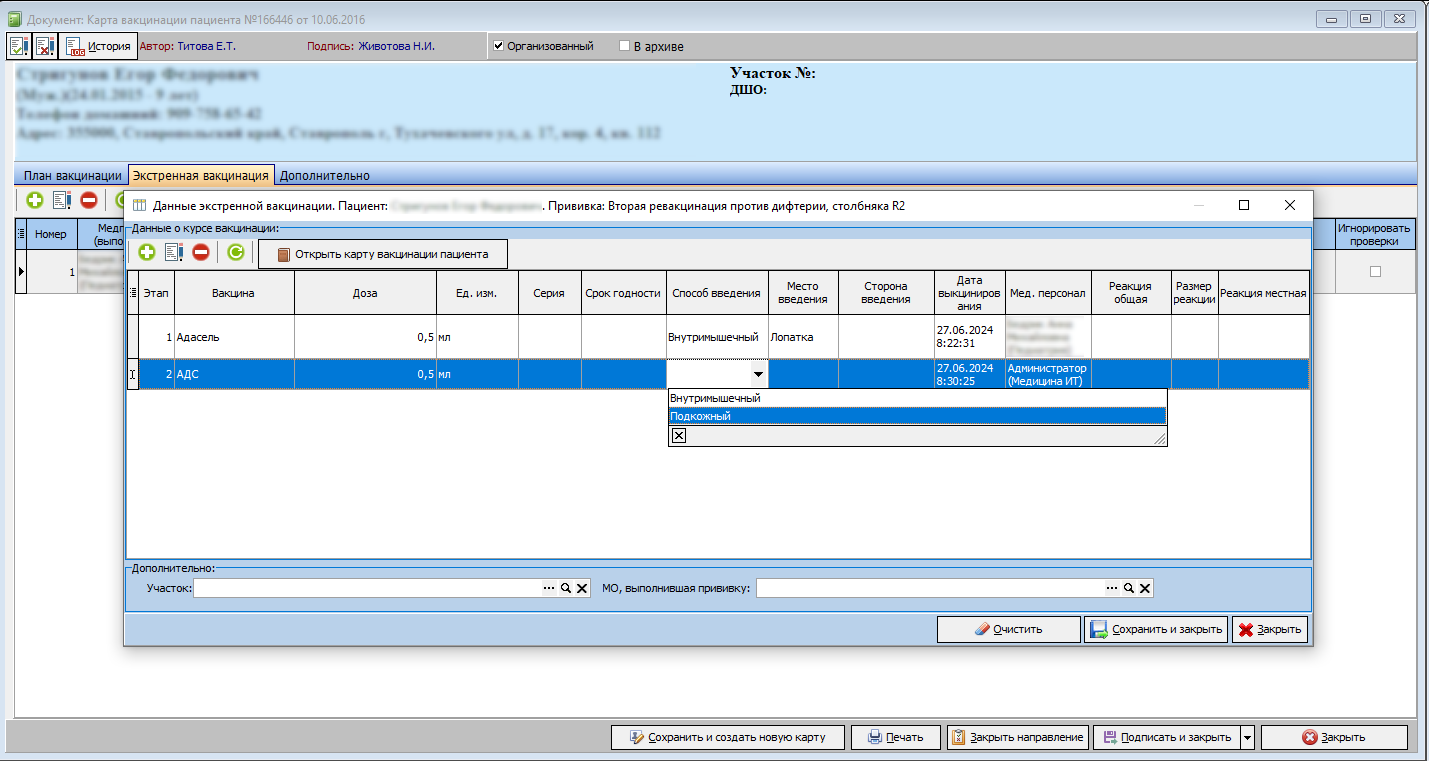The width and height of the screenshot is (1429, 761).
Task: Grab the dropdown list corner grip
Action: pos(1160,439)
